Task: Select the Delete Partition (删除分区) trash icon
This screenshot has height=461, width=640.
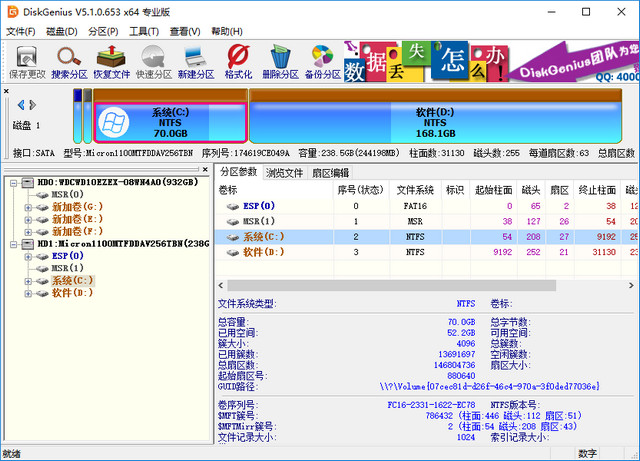Action: coord(280,62)
